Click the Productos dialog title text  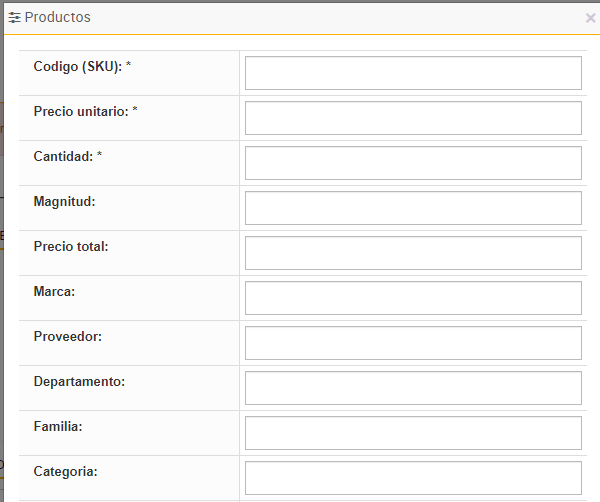pos(57,18)
